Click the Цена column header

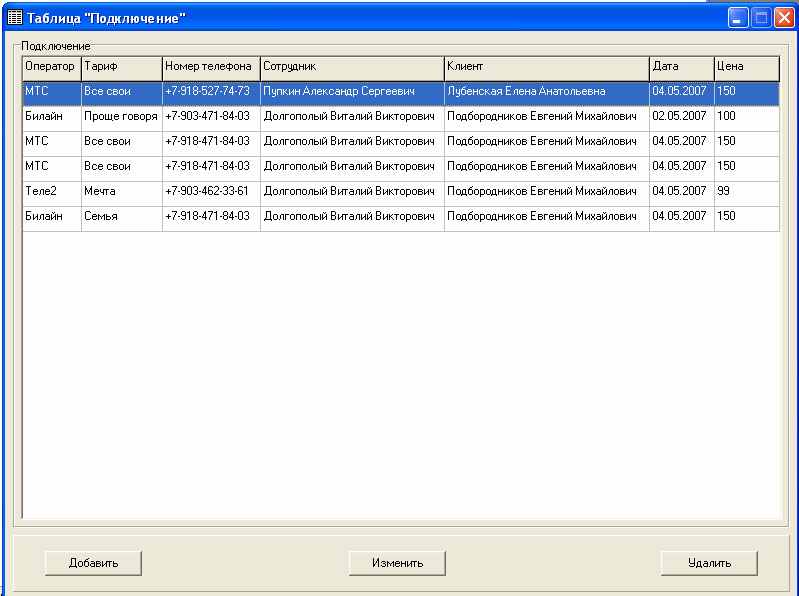pos(747,69)
